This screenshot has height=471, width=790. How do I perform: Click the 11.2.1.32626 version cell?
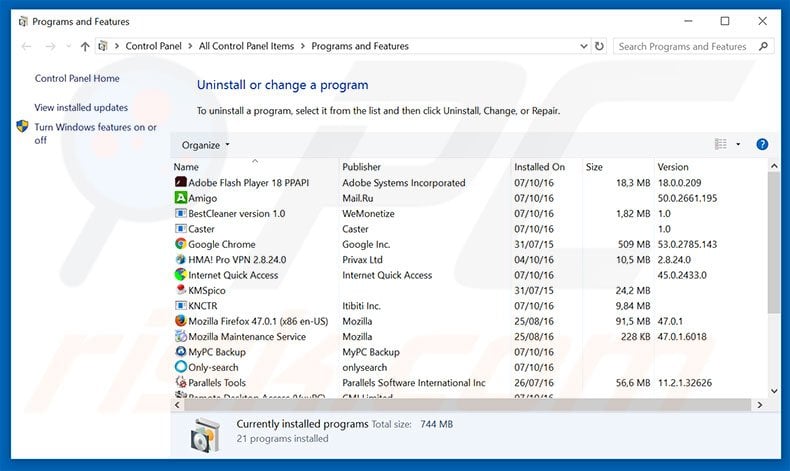pyautogui.click(x=685, y=383)
